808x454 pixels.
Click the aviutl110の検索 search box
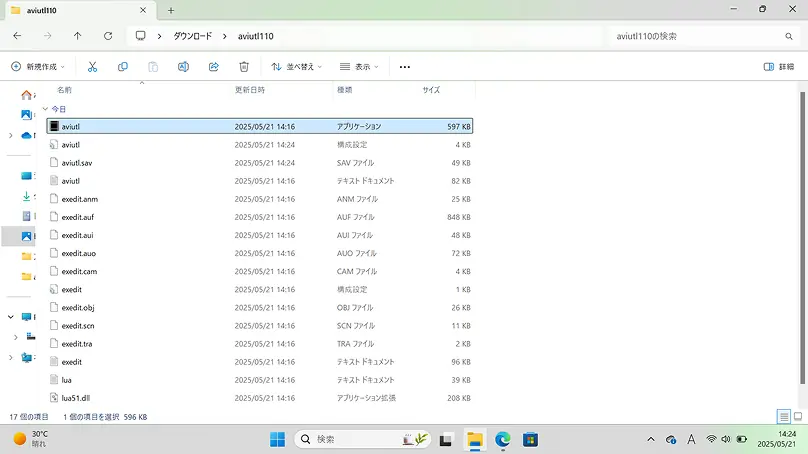703,36
